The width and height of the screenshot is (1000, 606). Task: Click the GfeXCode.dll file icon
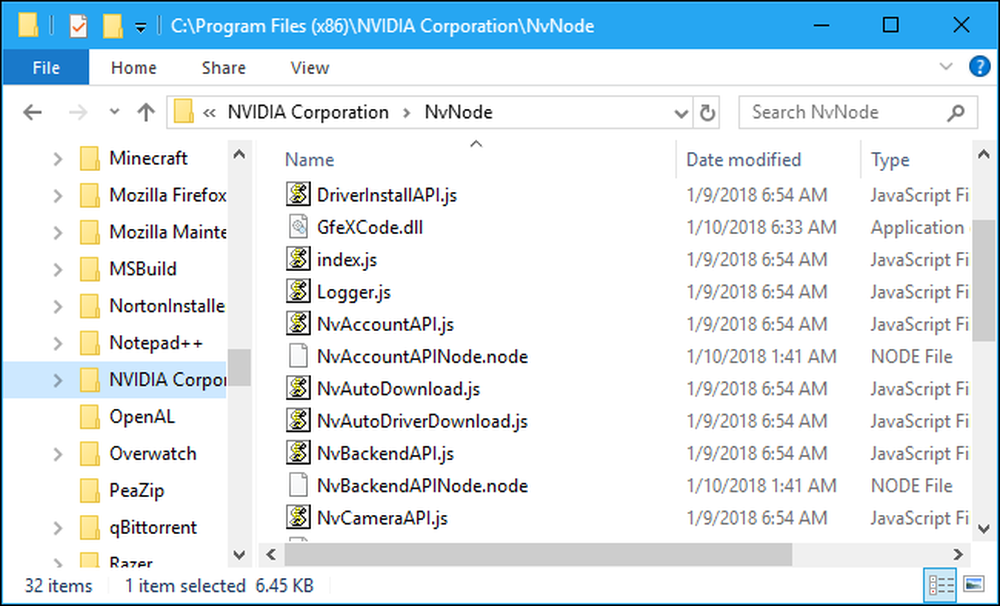coord(298,226)
